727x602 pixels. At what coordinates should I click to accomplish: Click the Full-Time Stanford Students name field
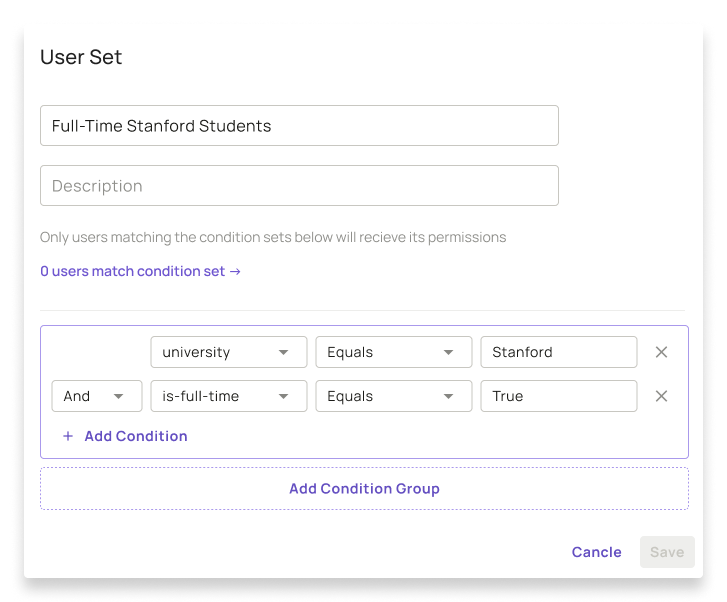(x=299, y=126)
